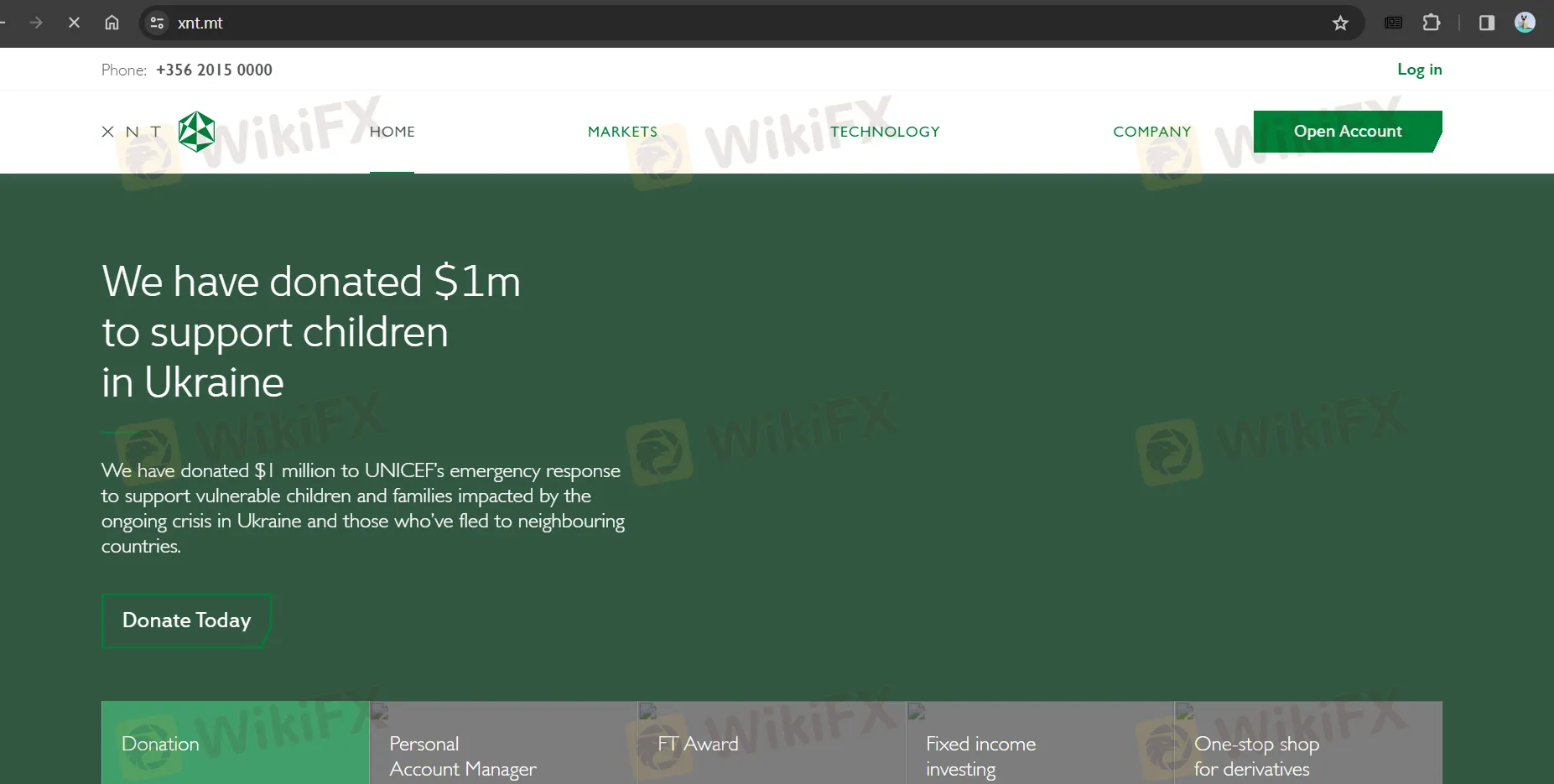Viewport: 1554px width, 784px height.
Task: Click the profile avatar in browser toolbar
Action: (1525, 23)
